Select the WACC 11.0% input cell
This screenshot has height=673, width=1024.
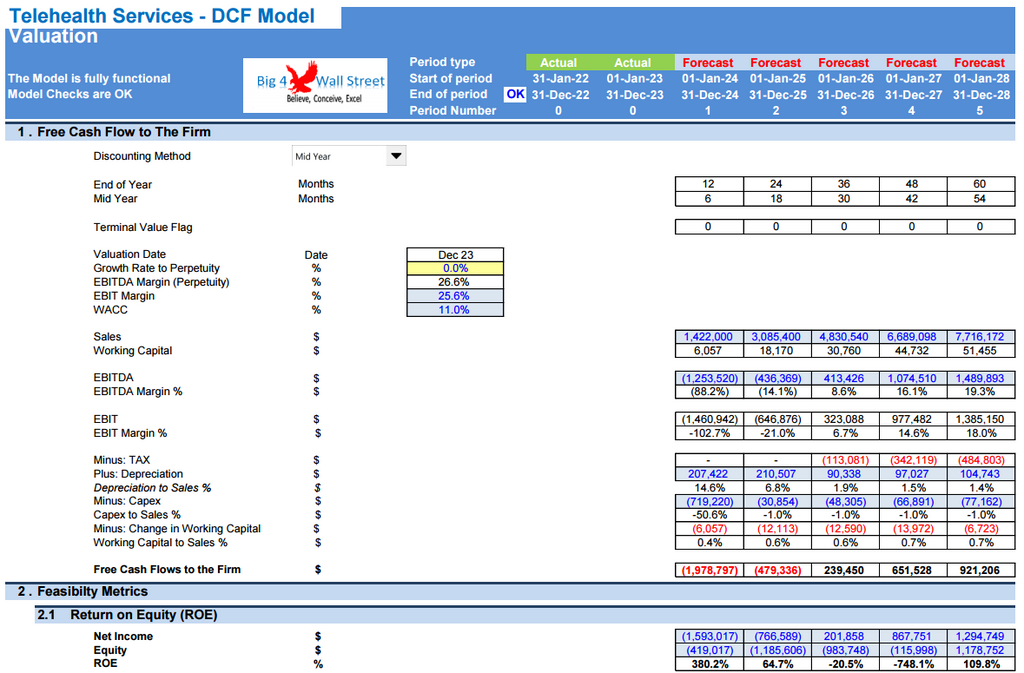[455, 310]
